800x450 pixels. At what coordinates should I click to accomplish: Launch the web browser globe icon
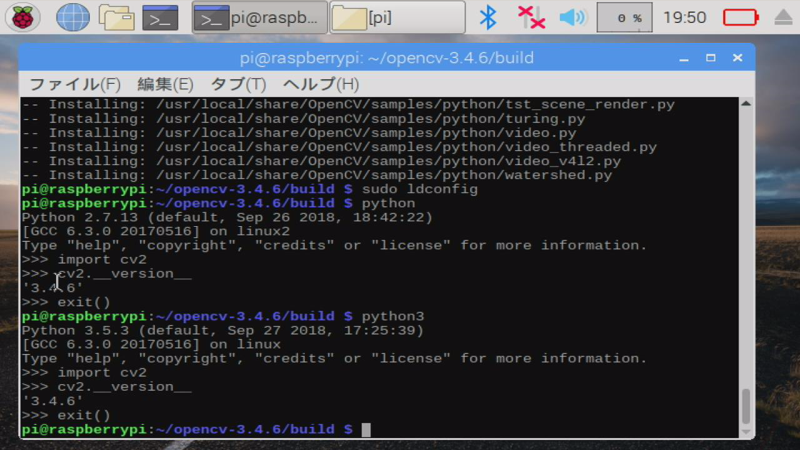pos(72,17)
